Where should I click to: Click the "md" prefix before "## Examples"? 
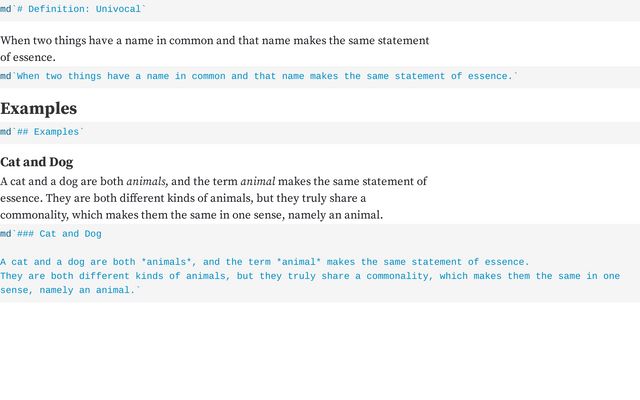[6, 132]
